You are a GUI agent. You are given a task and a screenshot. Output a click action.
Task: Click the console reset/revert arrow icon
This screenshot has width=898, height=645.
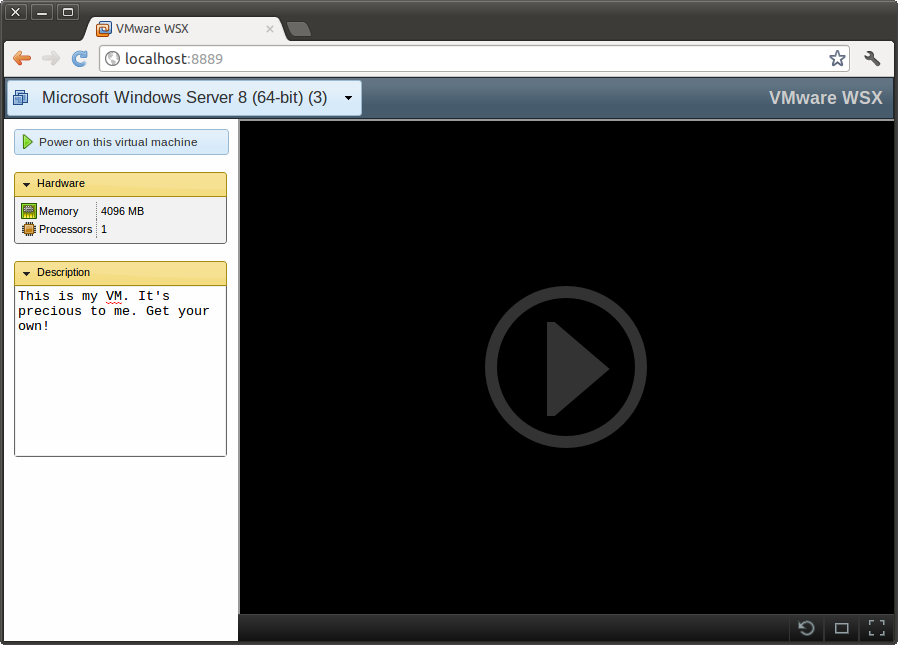[806, 628]
